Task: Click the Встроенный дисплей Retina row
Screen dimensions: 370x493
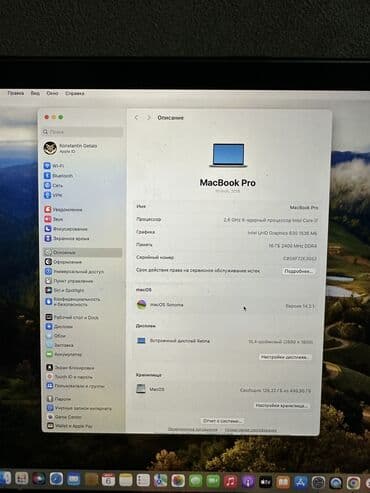Action: click(x=225, y=341)
